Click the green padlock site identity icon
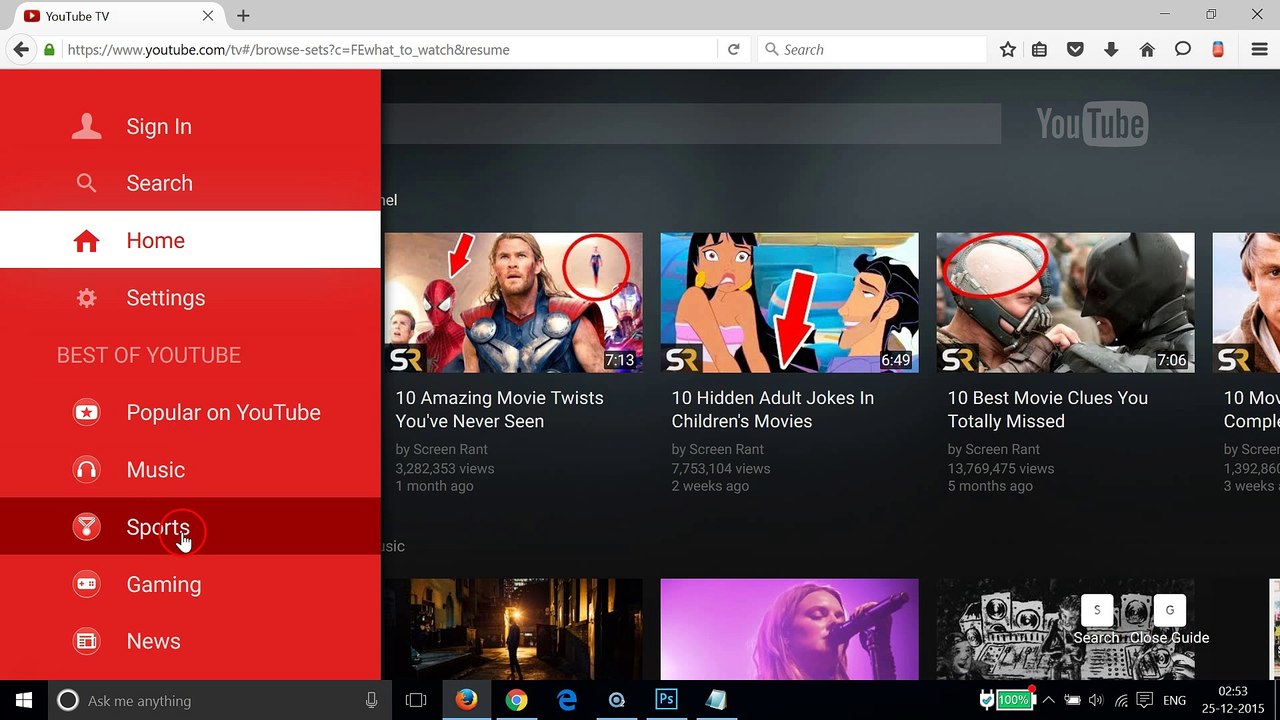The width and height of the screenshot is (1280, 720). pyautogui.click(x=49, y=49)
